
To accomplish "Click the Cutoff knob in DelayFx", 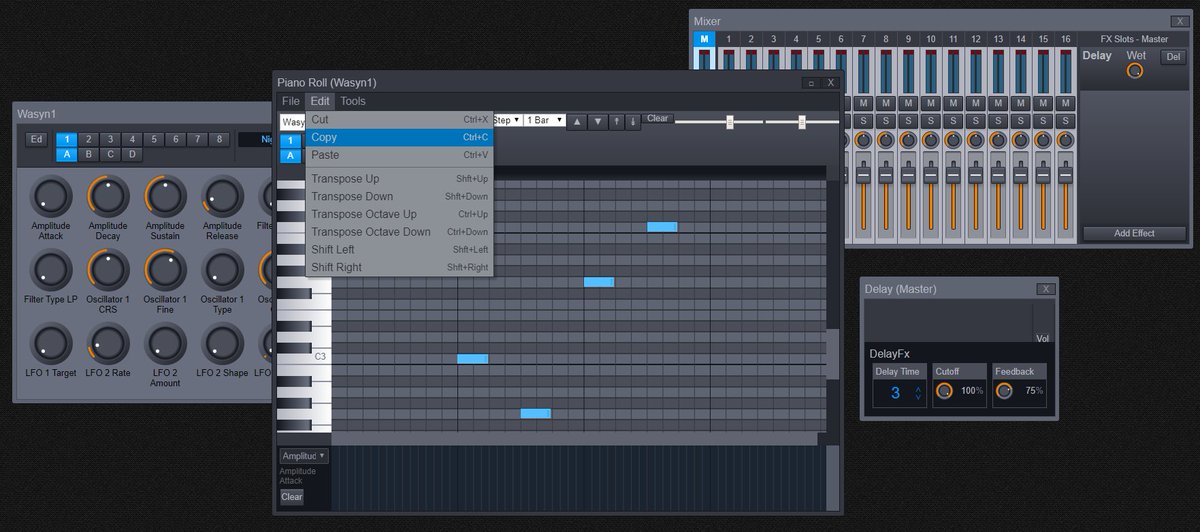I will pos(944,391).
